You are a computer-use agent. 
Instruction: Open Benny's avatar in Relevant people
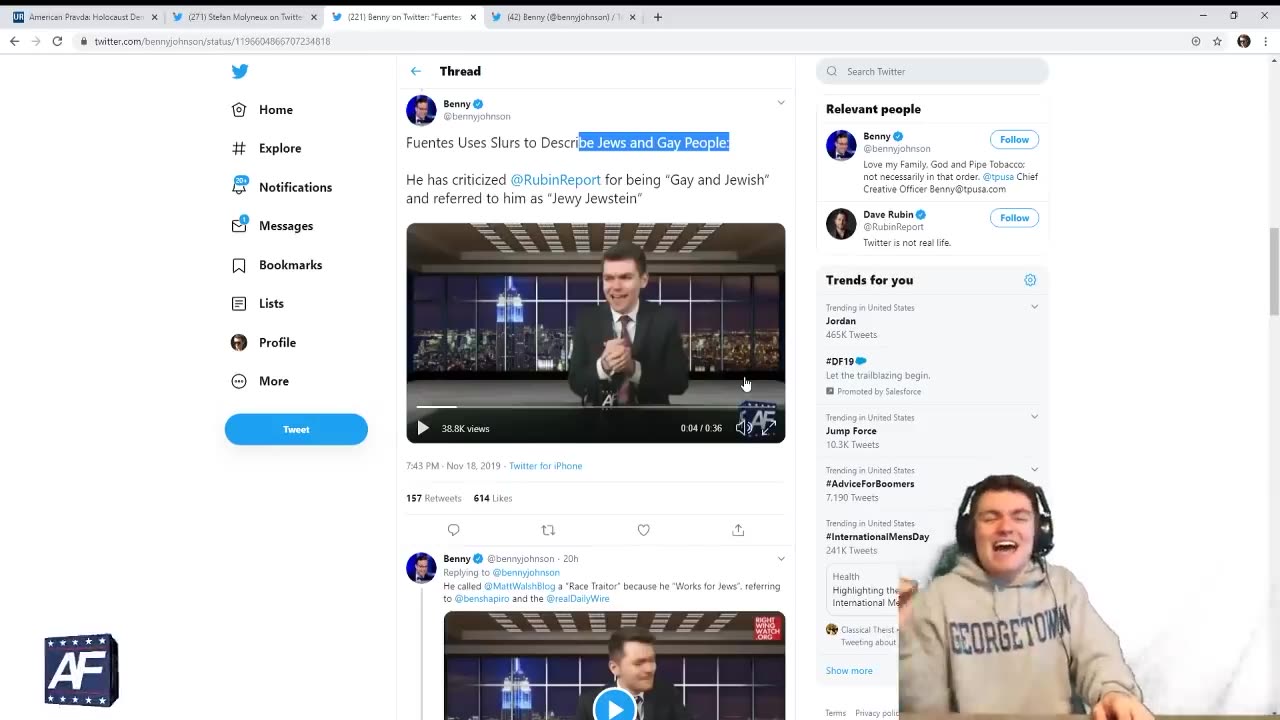tap(841, 145)
